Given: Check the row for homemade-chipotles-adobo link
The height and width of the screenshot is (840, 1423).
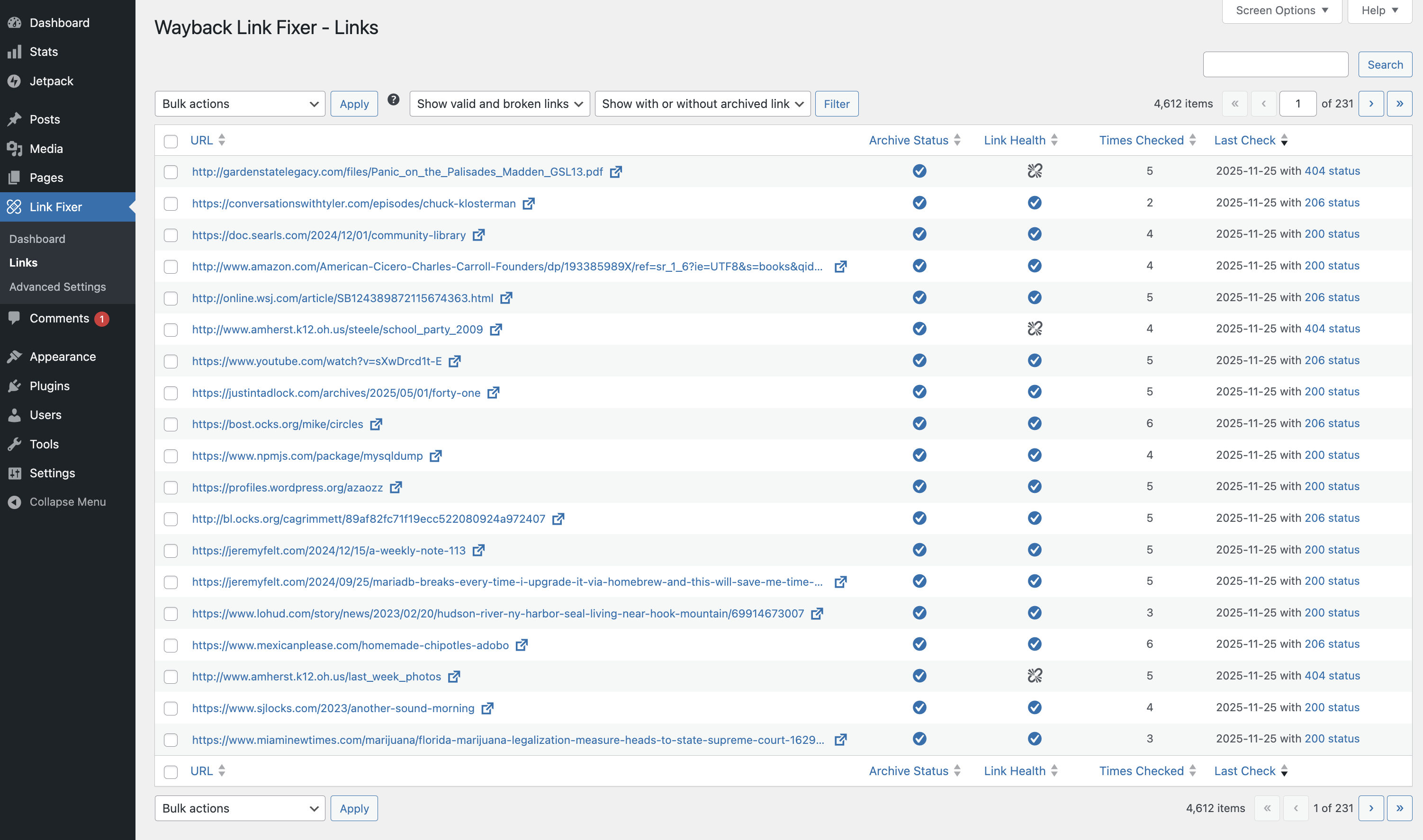Looking at the screenshot, I should point(171,645).
